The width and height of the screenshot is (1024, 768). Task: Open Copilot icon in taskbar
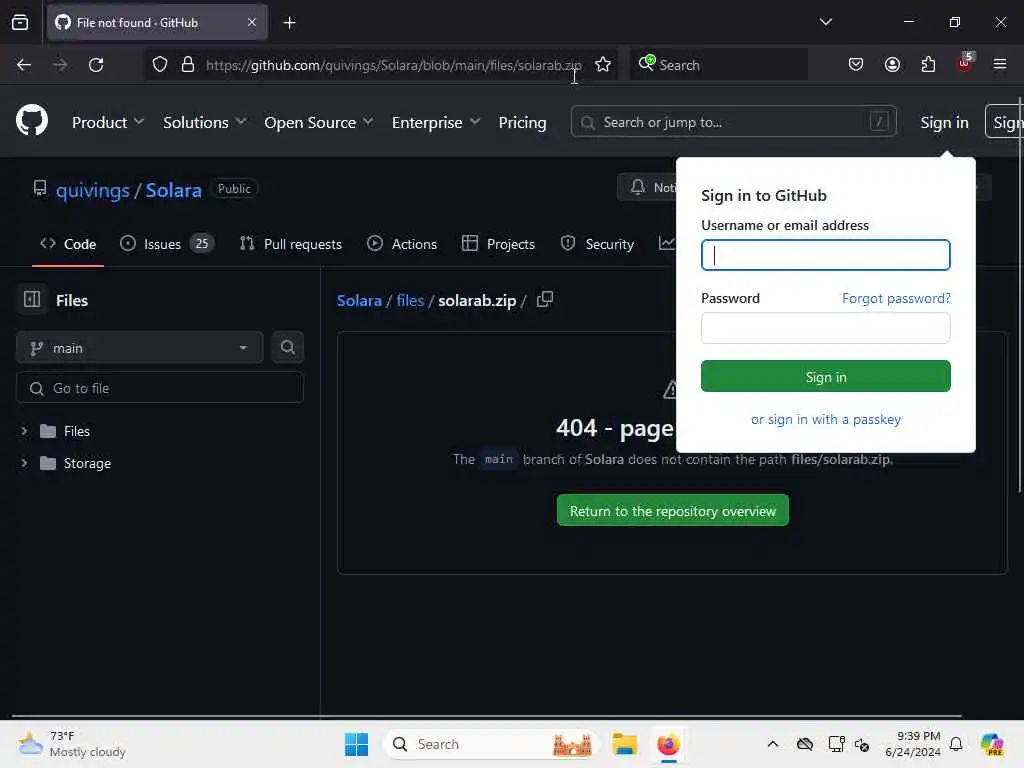pyautogui.click(x=992, y=744)
